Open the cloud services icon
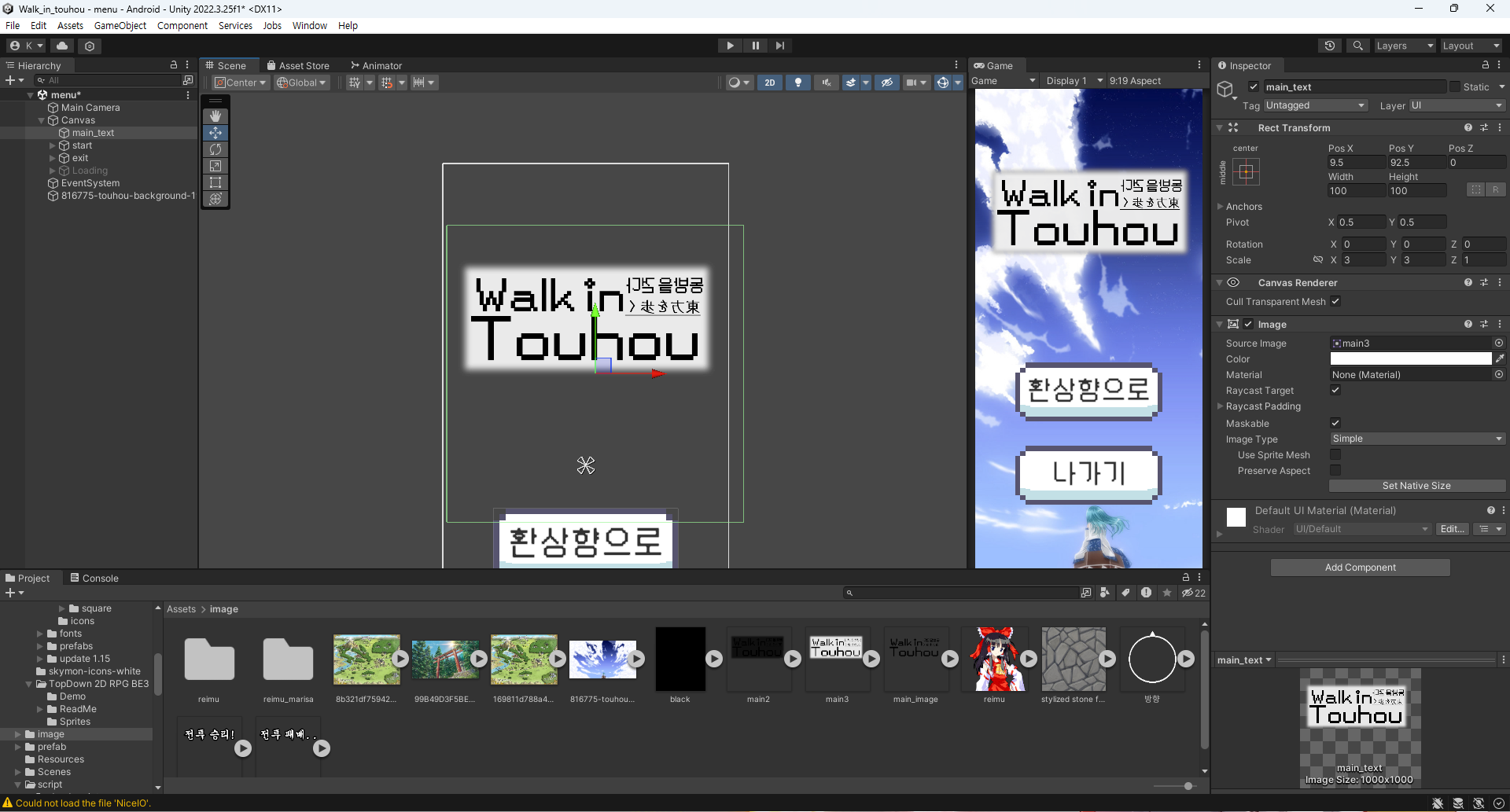The height and width of the screenshot is (812, 1510). 62,46
